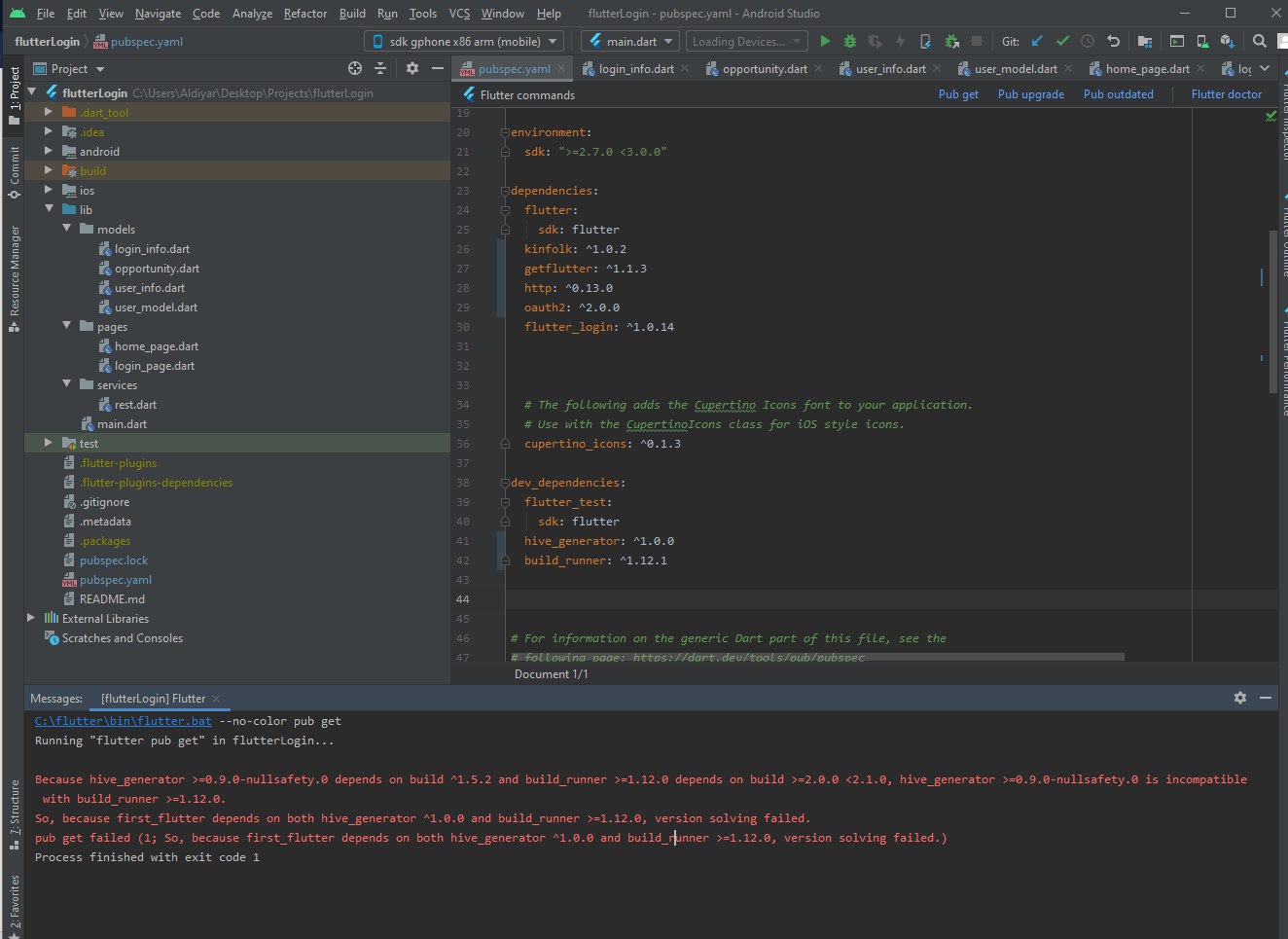Open the Navigate menu
This screenshot has width=1288, height=939.
(158, 13)
